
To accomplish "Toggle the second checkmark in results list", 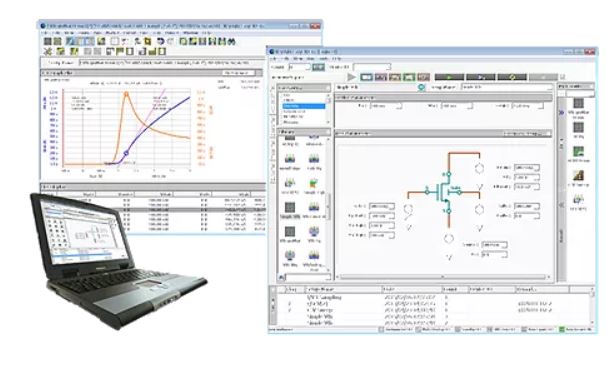I will click(290, 310).
